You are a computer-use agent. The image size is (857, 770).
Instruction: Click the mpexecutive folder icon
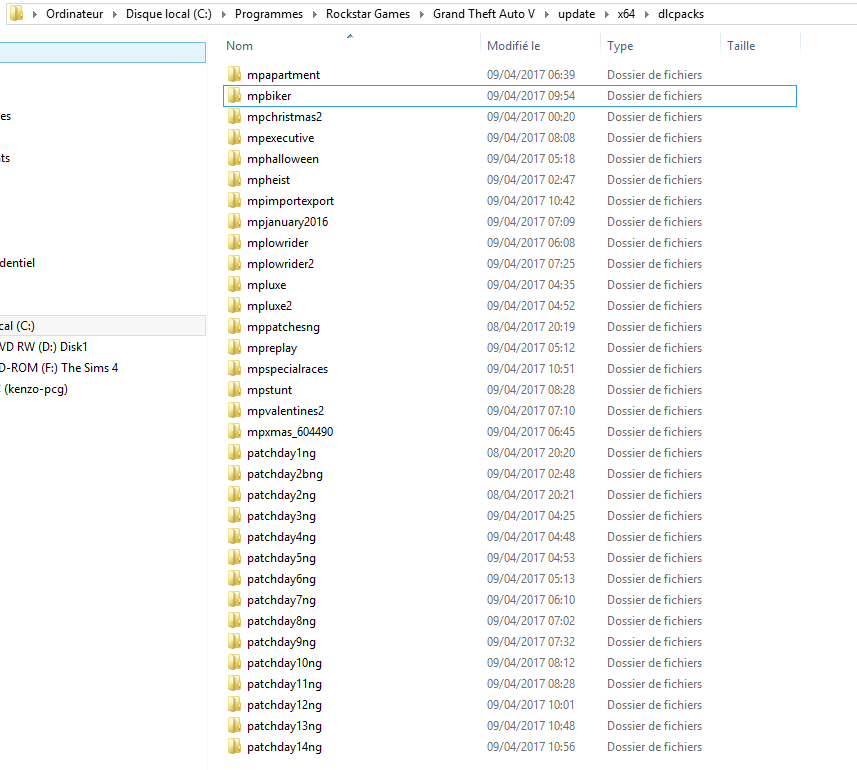[x=234, y=137]
